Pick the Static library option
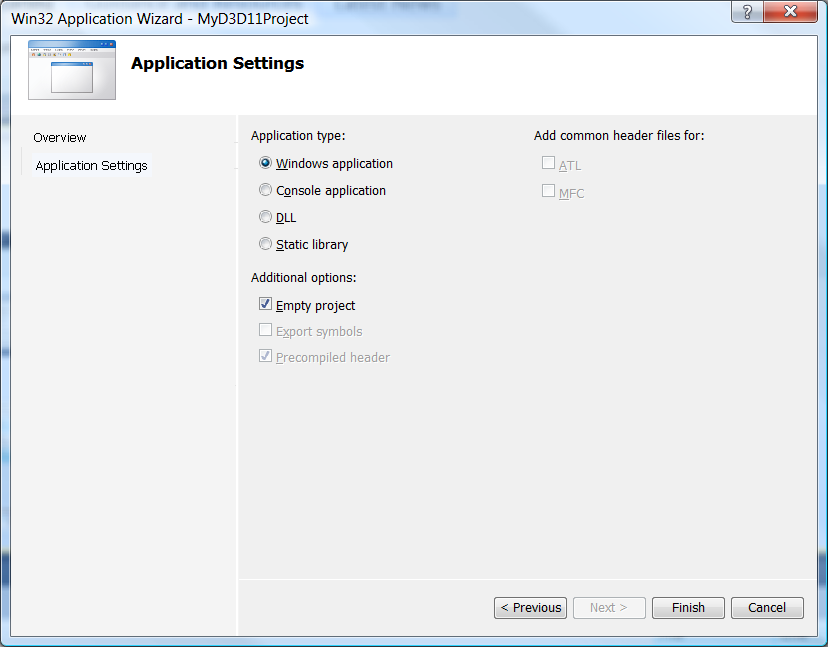 (x=265, y=244)
